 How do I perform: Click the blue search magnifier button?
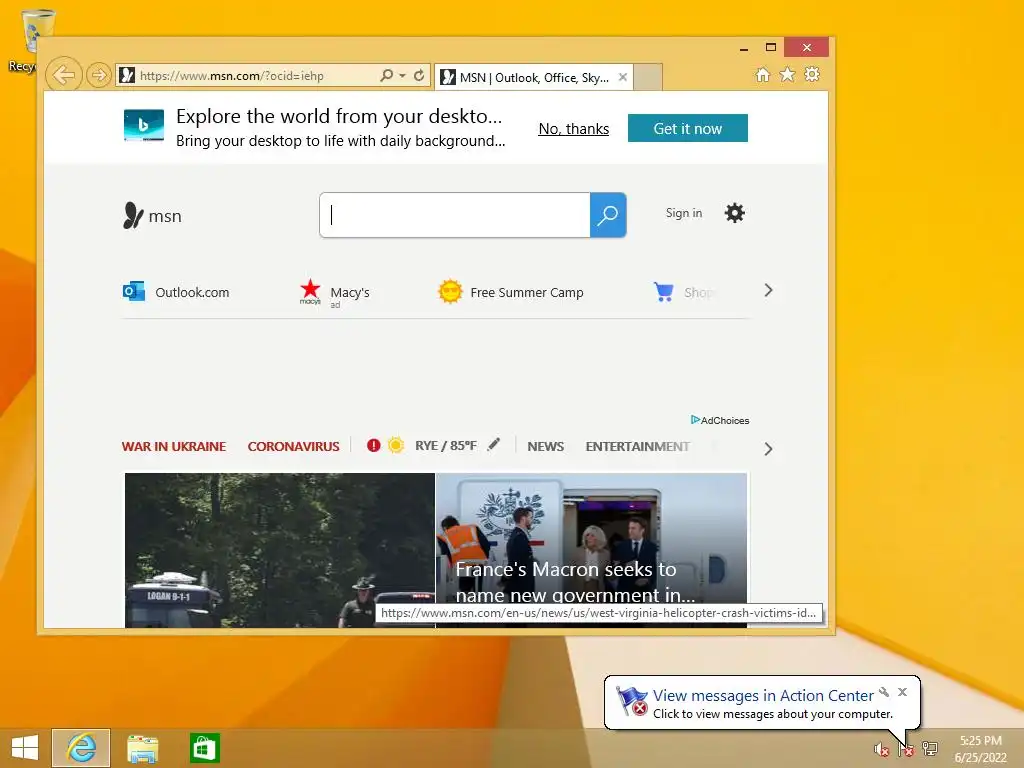click(608, 215)
